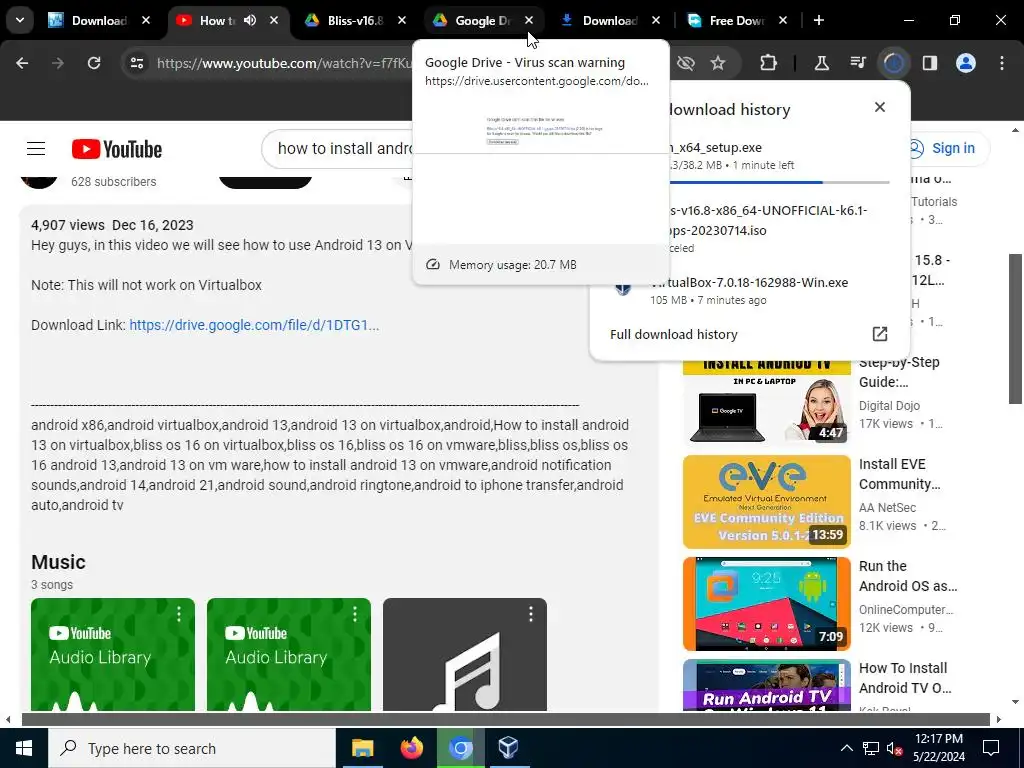Open the notification center icon

[x=991, y=748]
